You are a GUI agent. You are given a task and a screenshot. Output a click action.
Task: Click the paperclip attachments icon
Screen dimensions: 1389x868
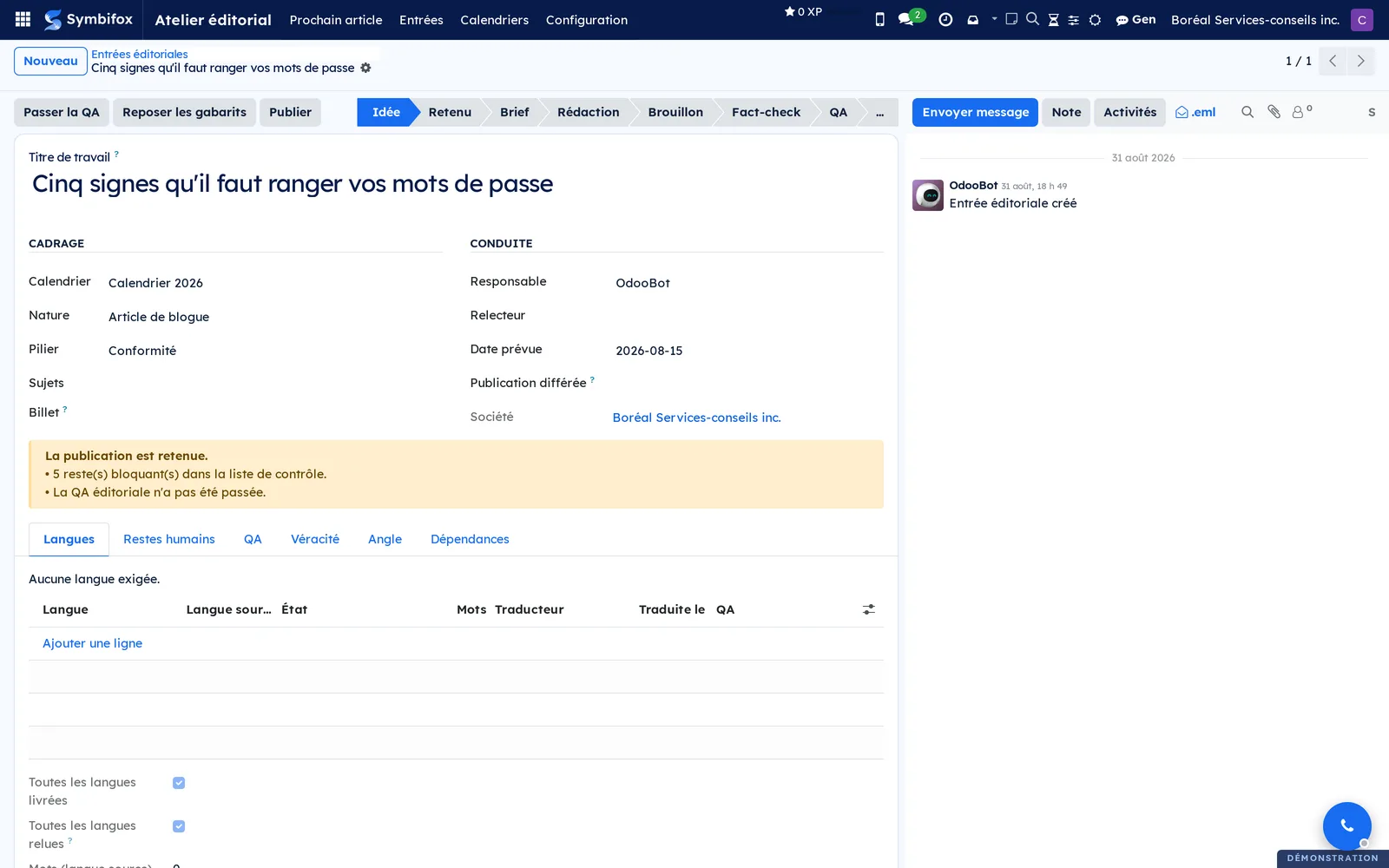pyautogui.click(x=1274, y=112)
